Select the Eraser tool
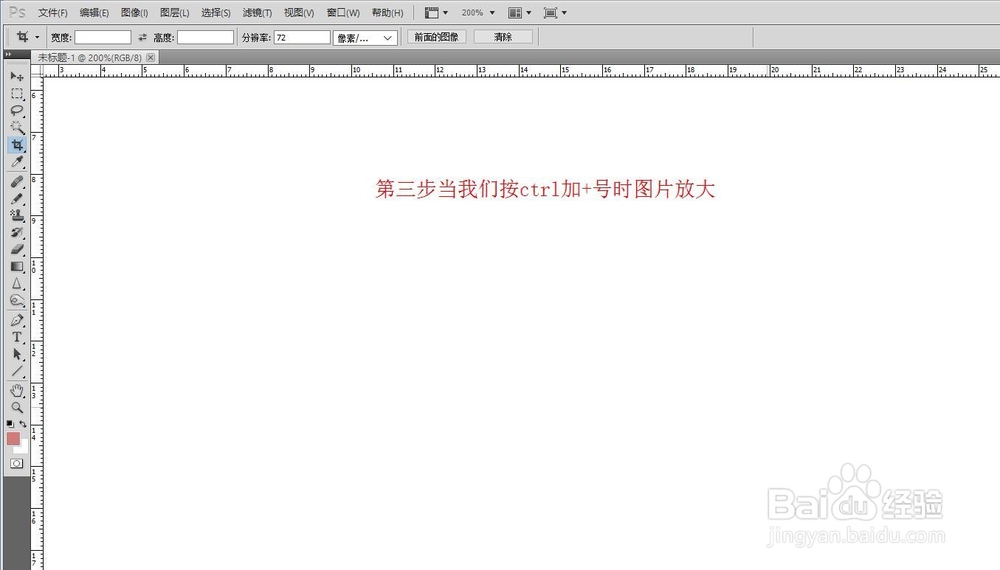 click(x=17, y=249)
